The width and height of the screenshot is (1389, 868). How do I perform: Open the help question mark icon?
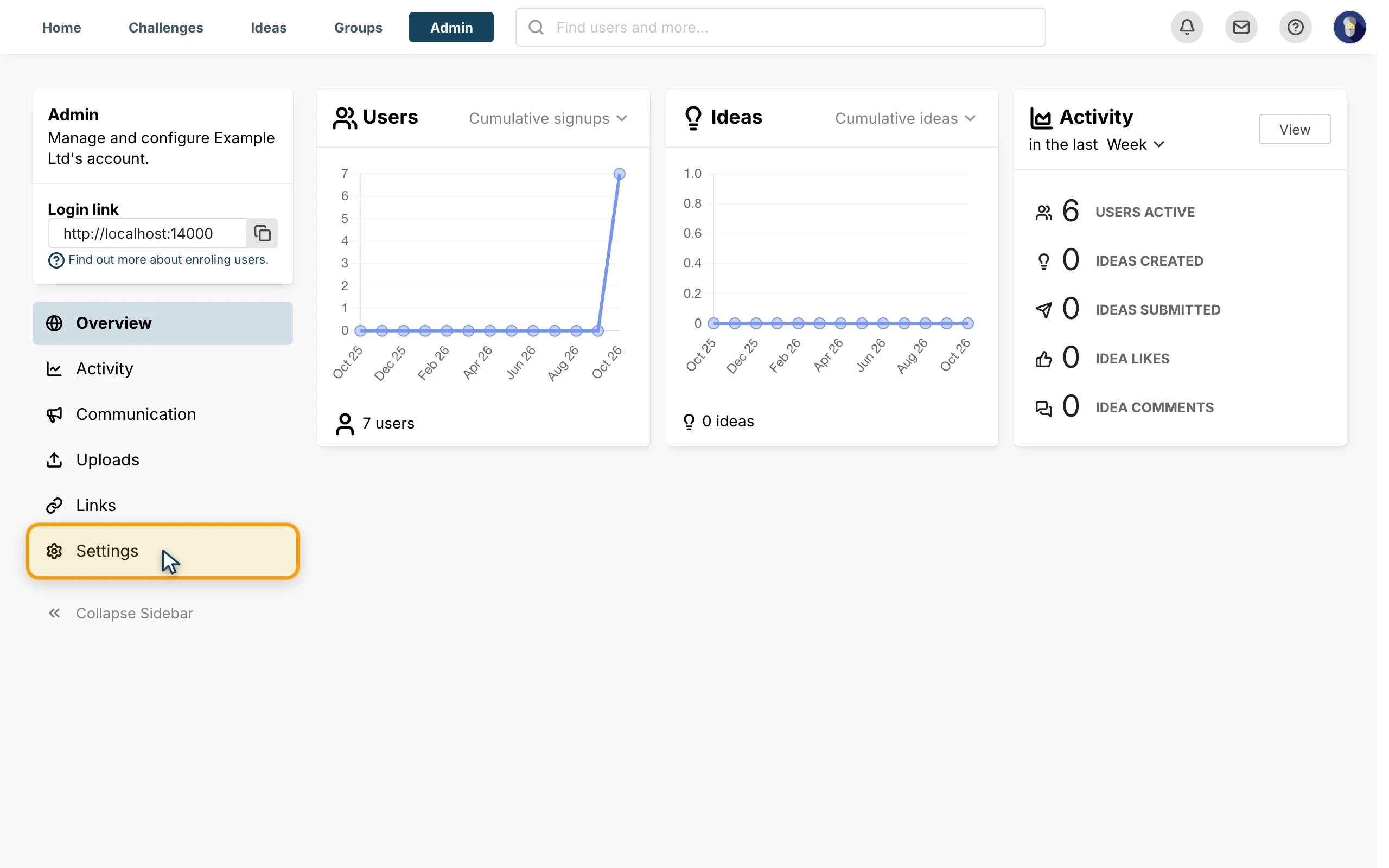pyautogui.click(x=1296, y=27)
